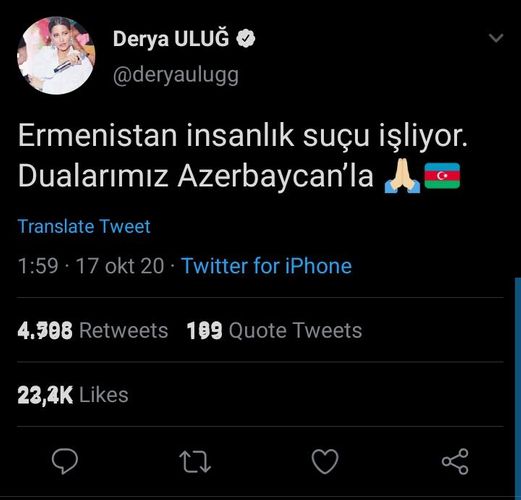This screenshot has width=521, height=500.
Task: Click Translate Tweet link
Action: (x=84, y=226)
